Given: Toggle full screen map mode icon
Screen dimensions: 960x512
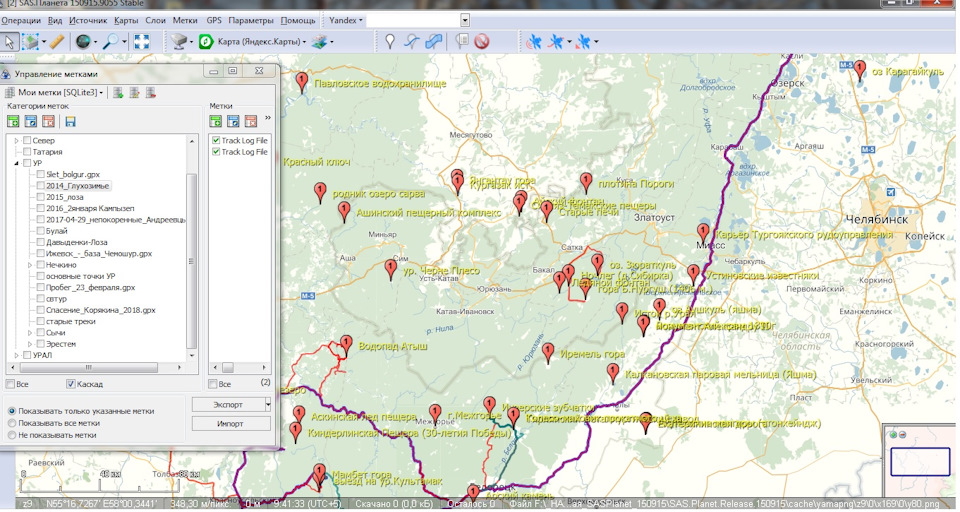Looking at the screenshot, I should 141,42.
